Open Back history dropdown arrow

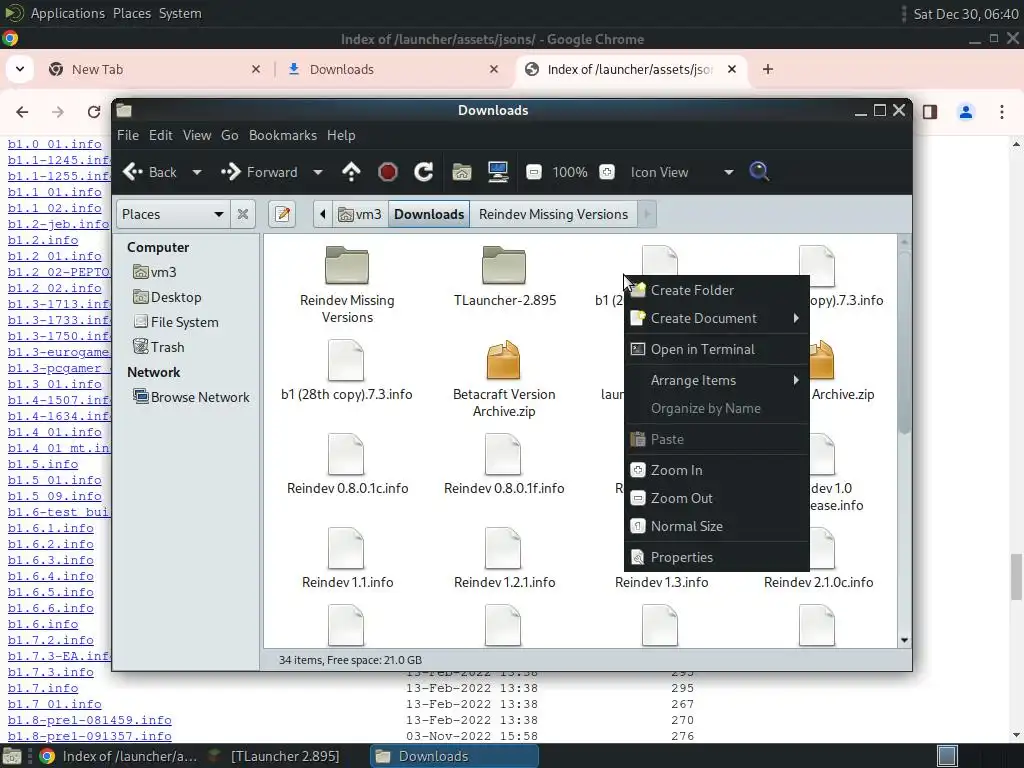[x=197, y=172]
